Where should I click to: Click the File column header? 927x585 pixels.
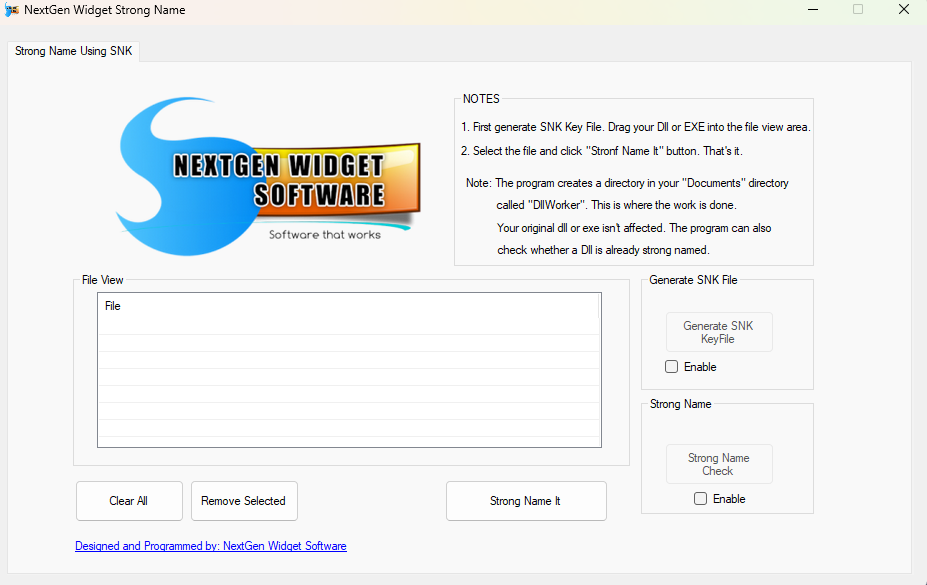tap(348, 306)
